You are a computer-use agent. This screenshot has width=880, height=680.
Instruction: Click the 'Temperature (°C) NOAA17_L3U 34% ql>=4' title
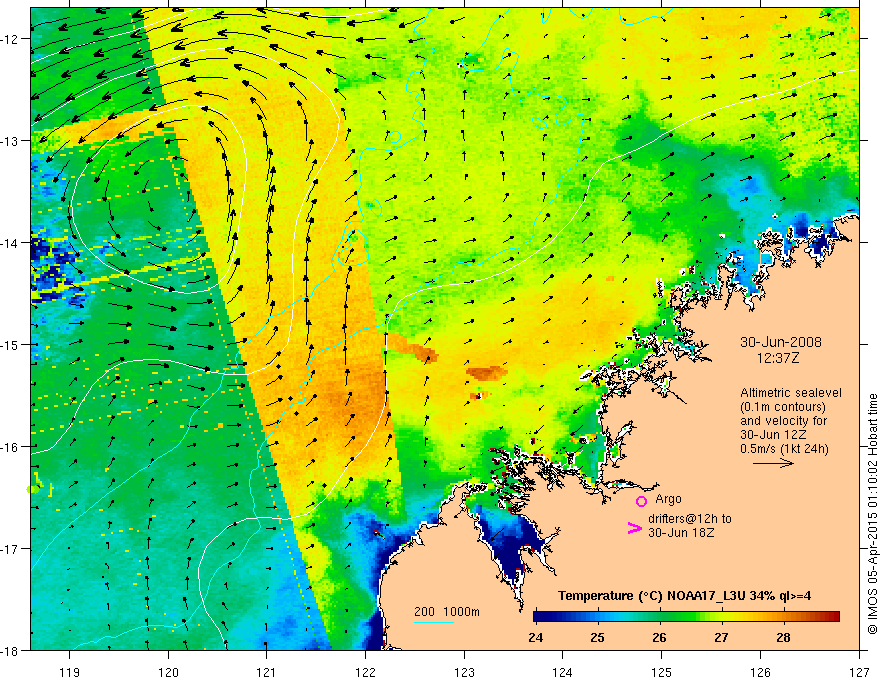(684, 596)
